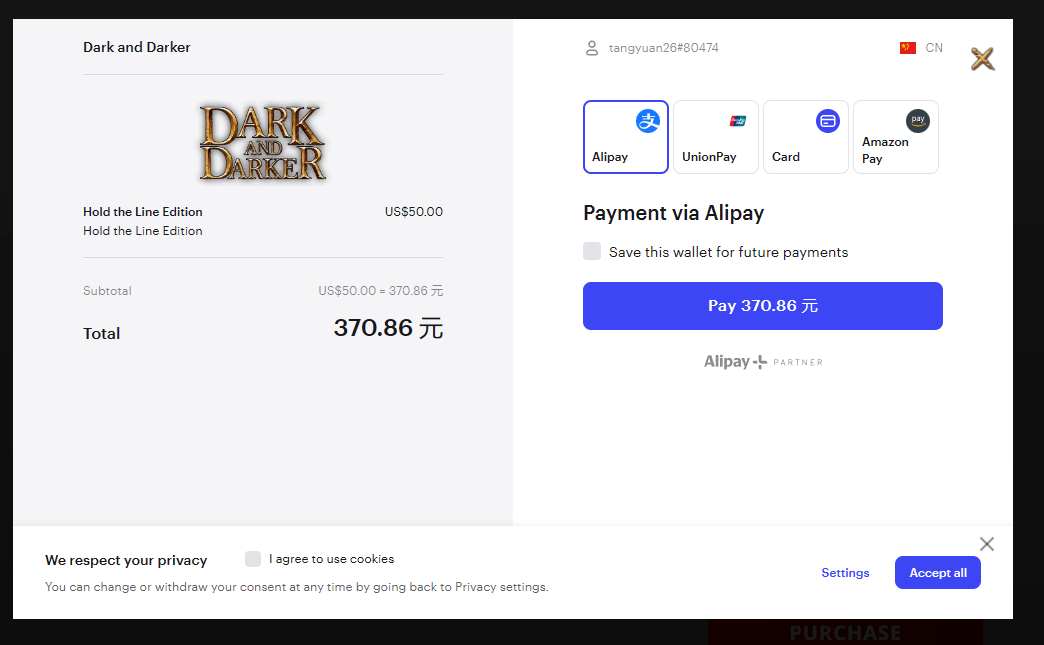Click the China flag icon

tap(908, 48)
